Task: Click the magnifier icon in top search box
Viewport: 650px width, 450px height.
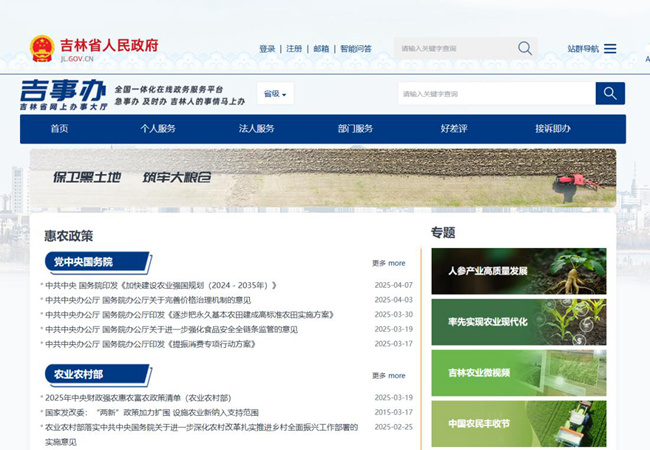Action: [525, 48]
